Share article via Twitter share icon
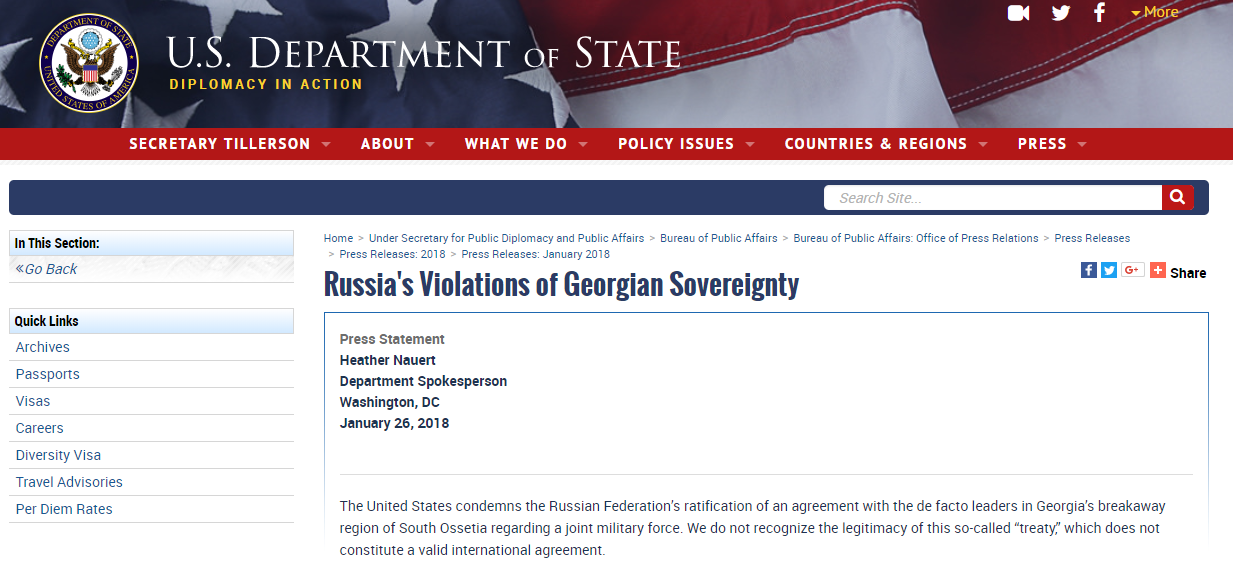The height and width of the screenshot is (563, 1233). (1109, 270)
